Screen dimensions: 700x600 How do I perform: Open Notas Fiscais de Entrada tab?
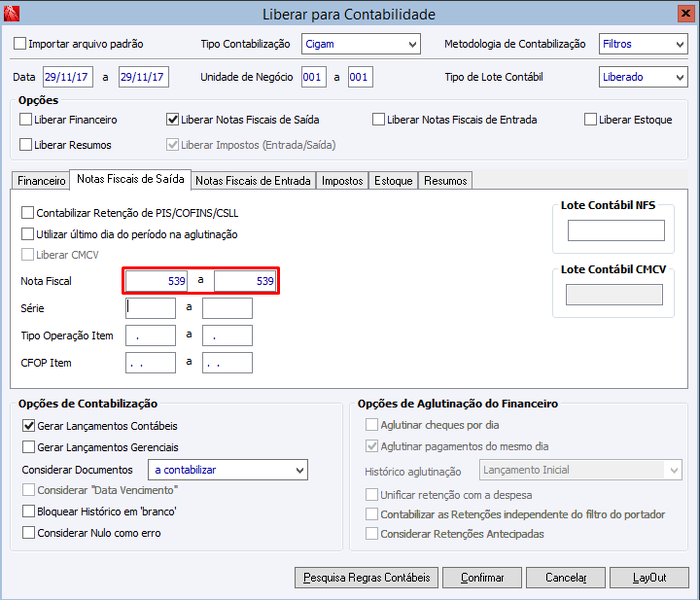pos(253,181)
